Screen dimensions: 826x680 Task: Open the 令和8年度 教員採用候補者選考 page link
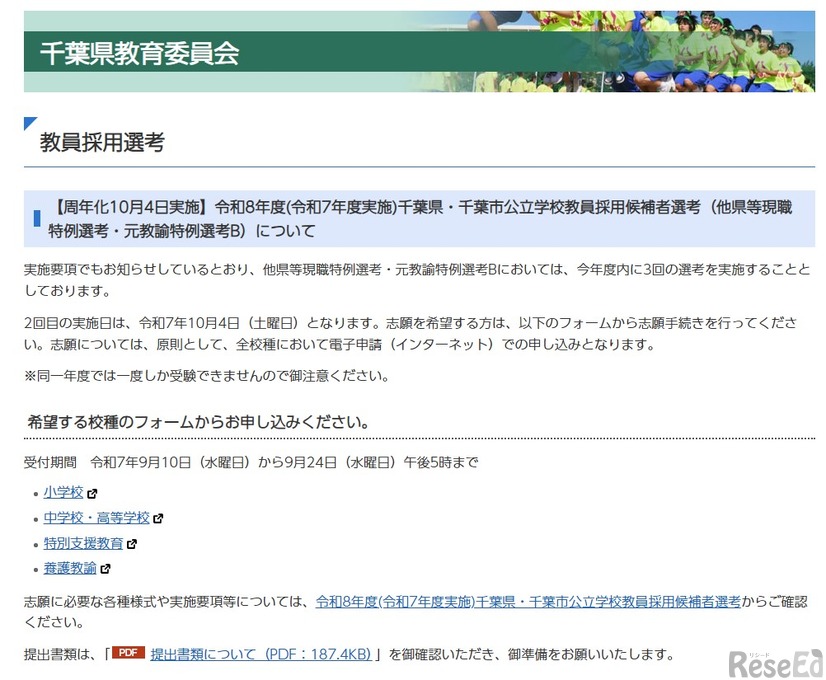coord(528,602)
